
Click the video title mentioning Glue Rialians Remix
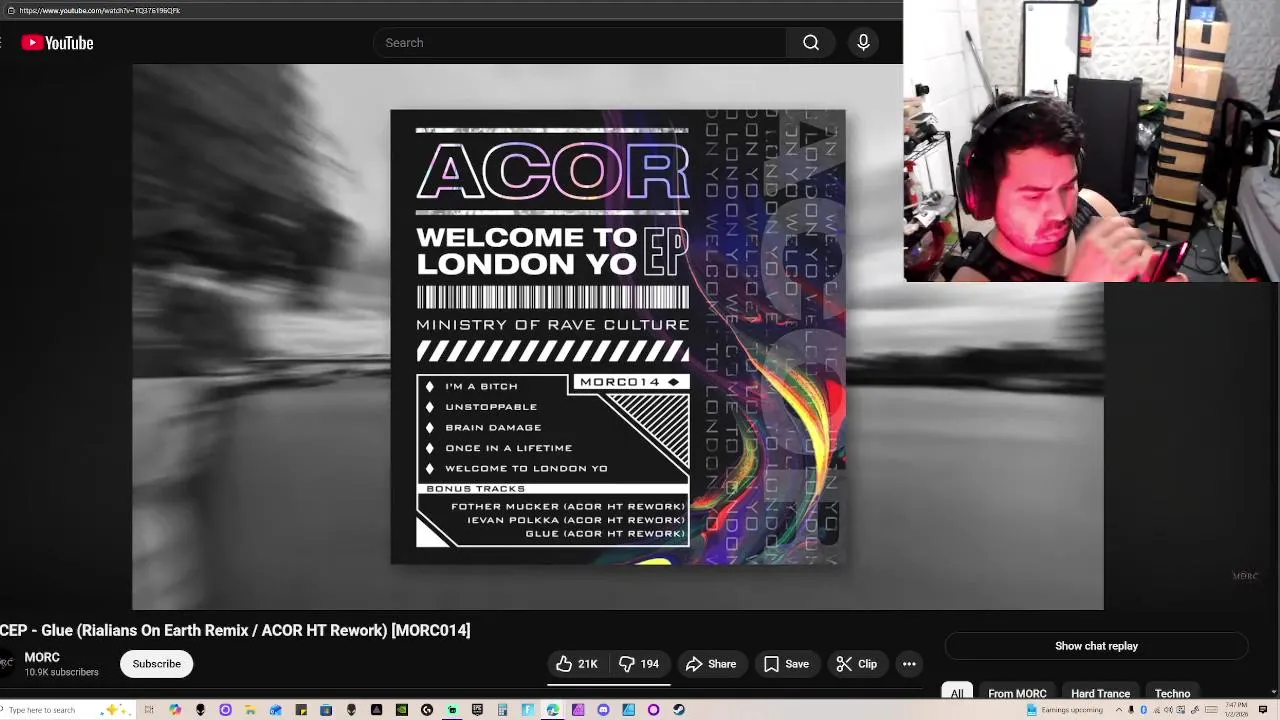tap(235, 630)
